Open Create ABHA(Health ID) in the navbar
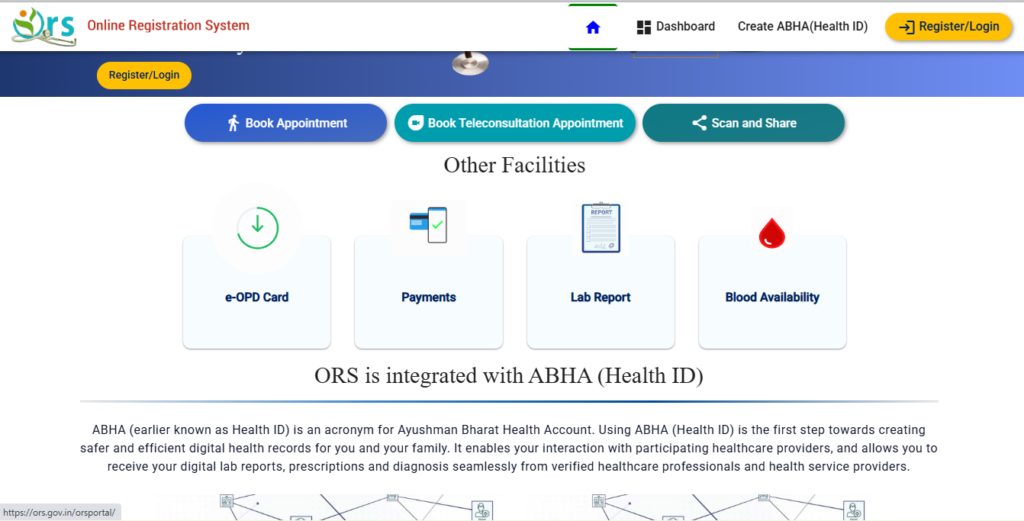Image resolution: width=1024 pixels, height=521 pixels. [x=802, y=27]
